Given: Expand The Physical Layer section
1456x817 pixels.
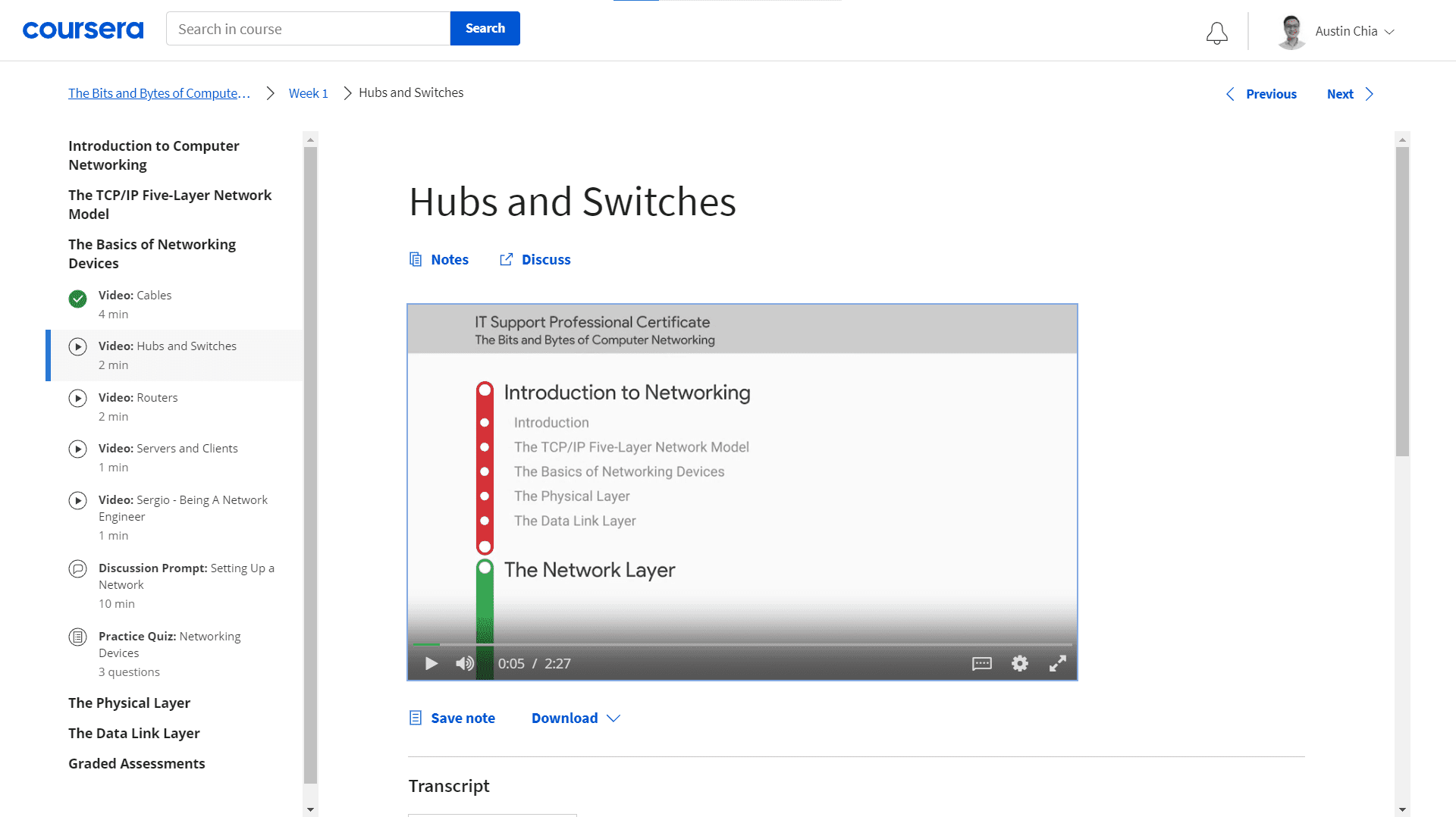Looking at the screenshot, I should [129, 703].
